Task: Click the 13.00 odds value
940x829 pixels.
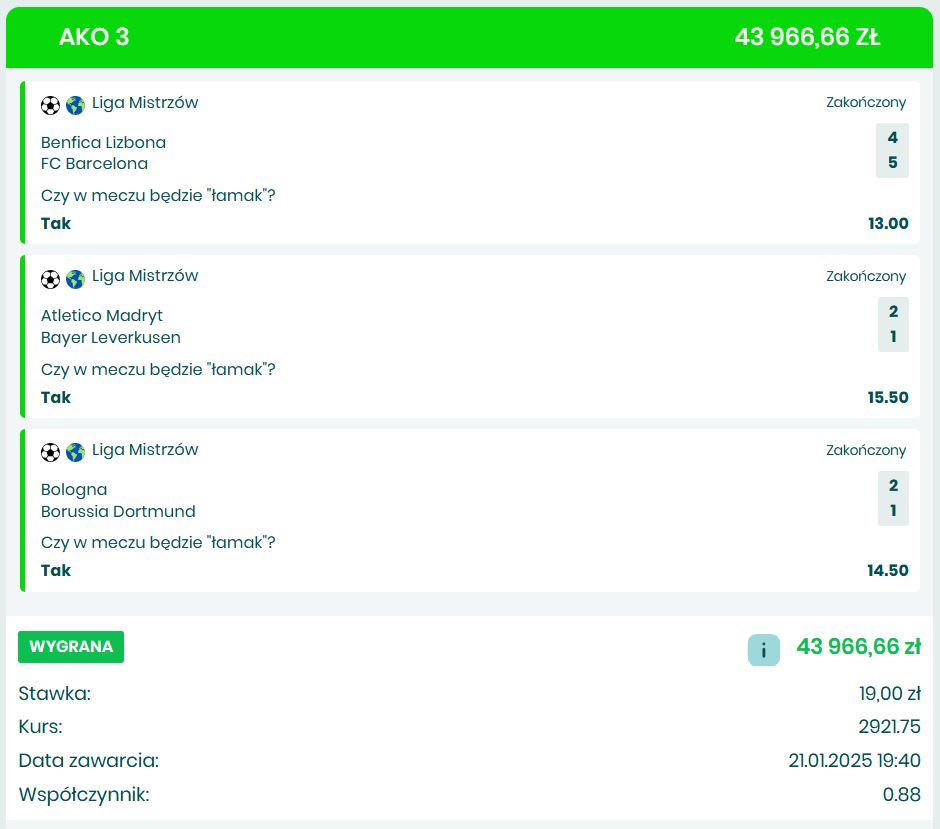Action: (x=888, y=224)
